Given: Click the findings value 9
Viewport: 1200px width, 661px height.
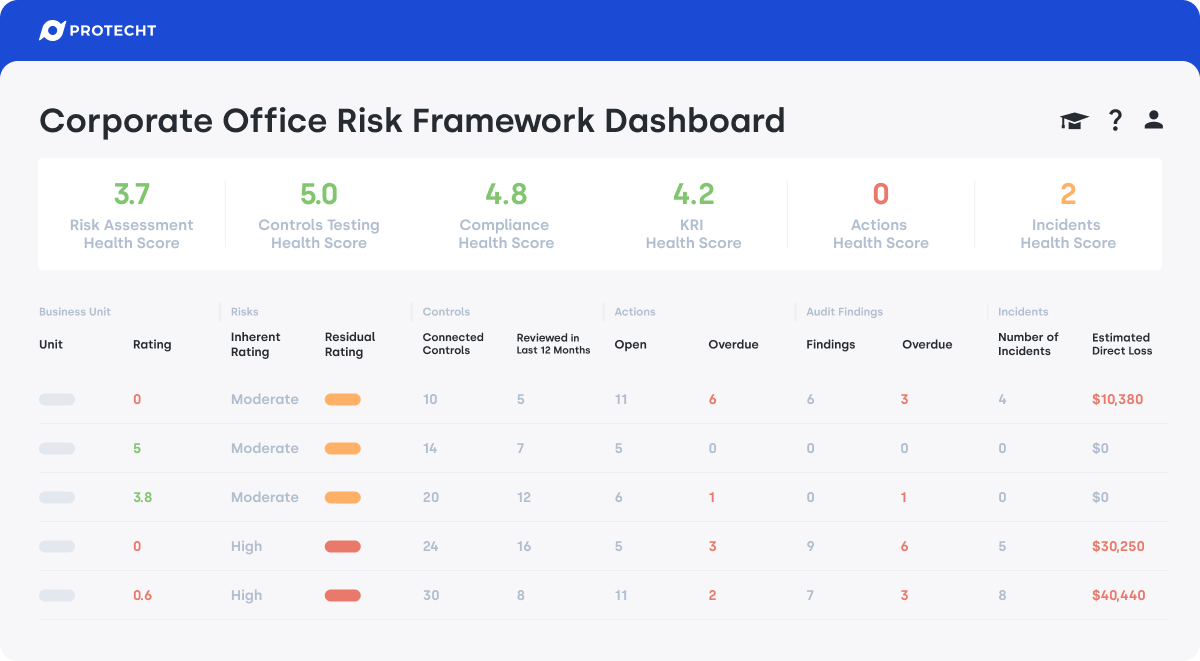Looking at the screenshot, I should 810,546.
